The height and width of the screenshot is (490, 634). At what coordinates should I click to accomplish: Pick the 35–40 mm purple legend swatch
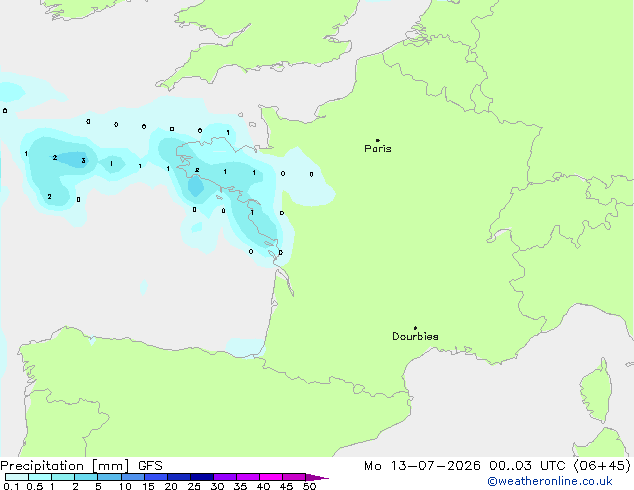pyautogui.click(x=247, y=477)
